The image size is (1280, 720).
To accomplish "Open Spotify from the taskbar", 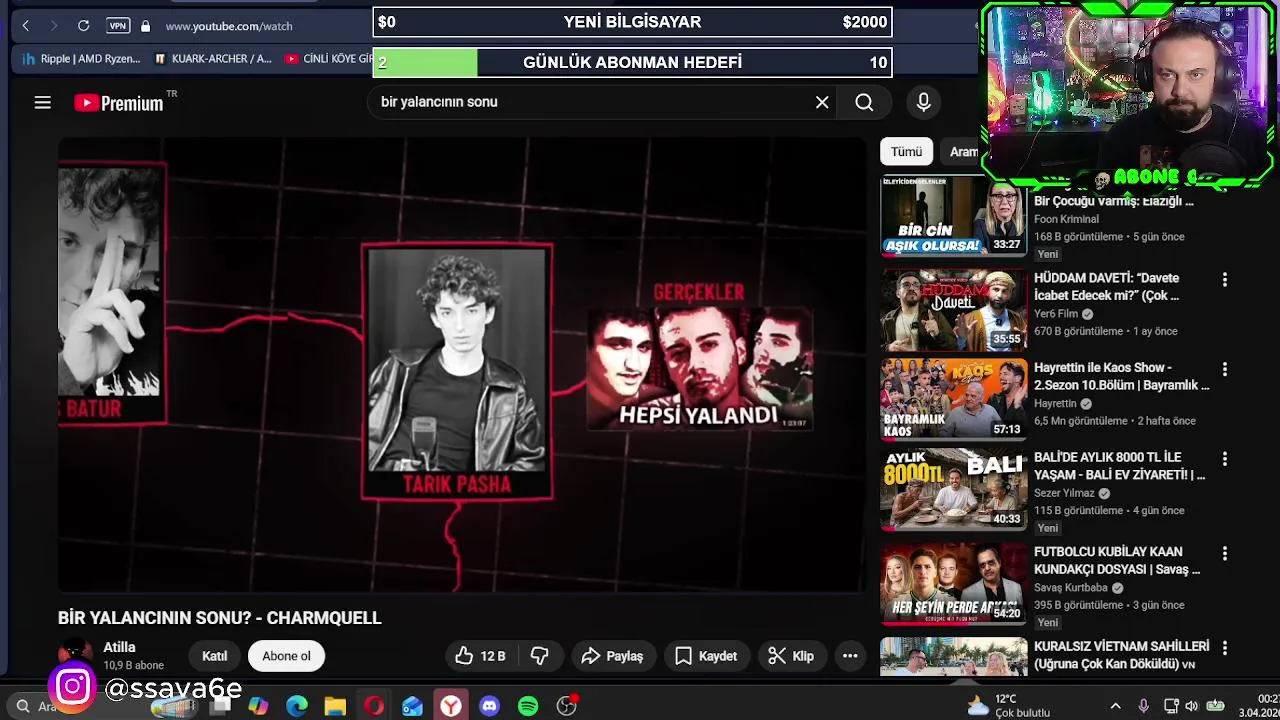I will click(528, 706).
